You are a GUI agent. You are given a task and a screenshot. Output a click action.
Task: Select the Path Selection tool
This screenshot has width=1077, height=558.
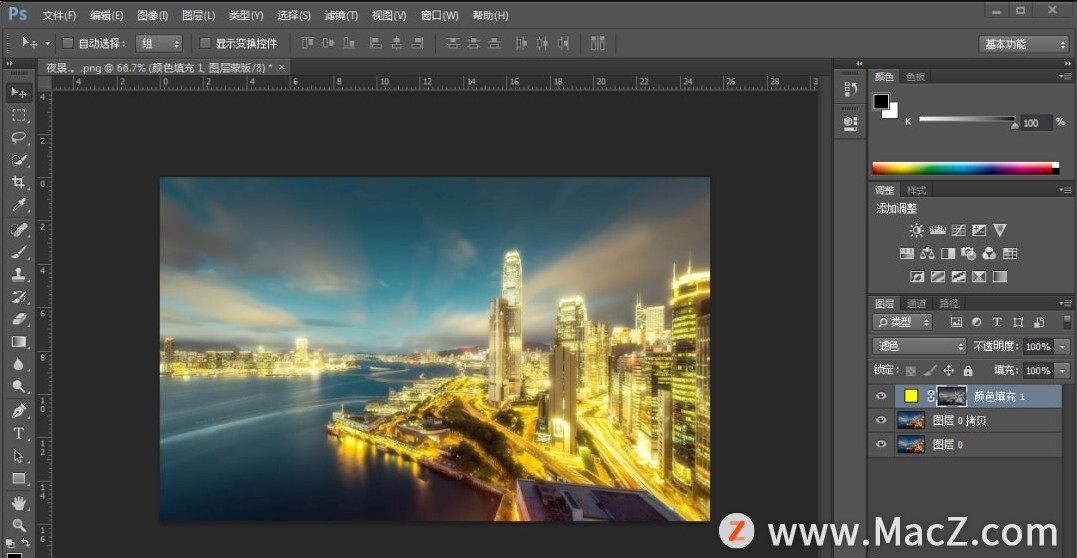(x=19, y=456)
